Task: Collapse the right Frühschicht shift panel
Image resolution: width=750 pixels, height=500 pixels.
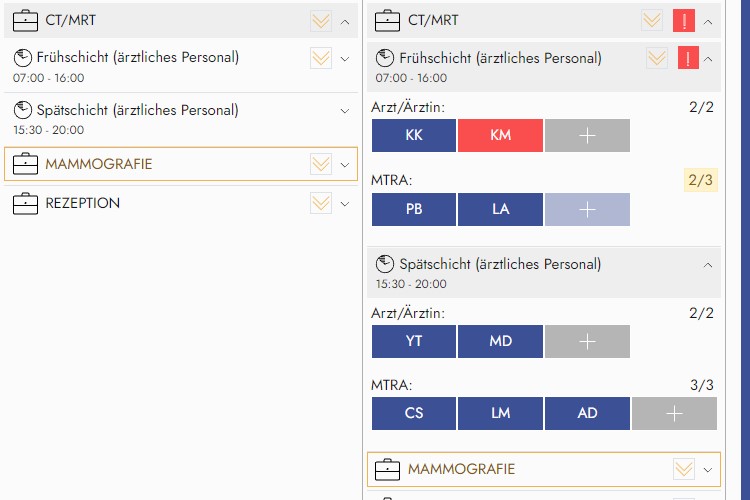Action: tap(708, 58)
